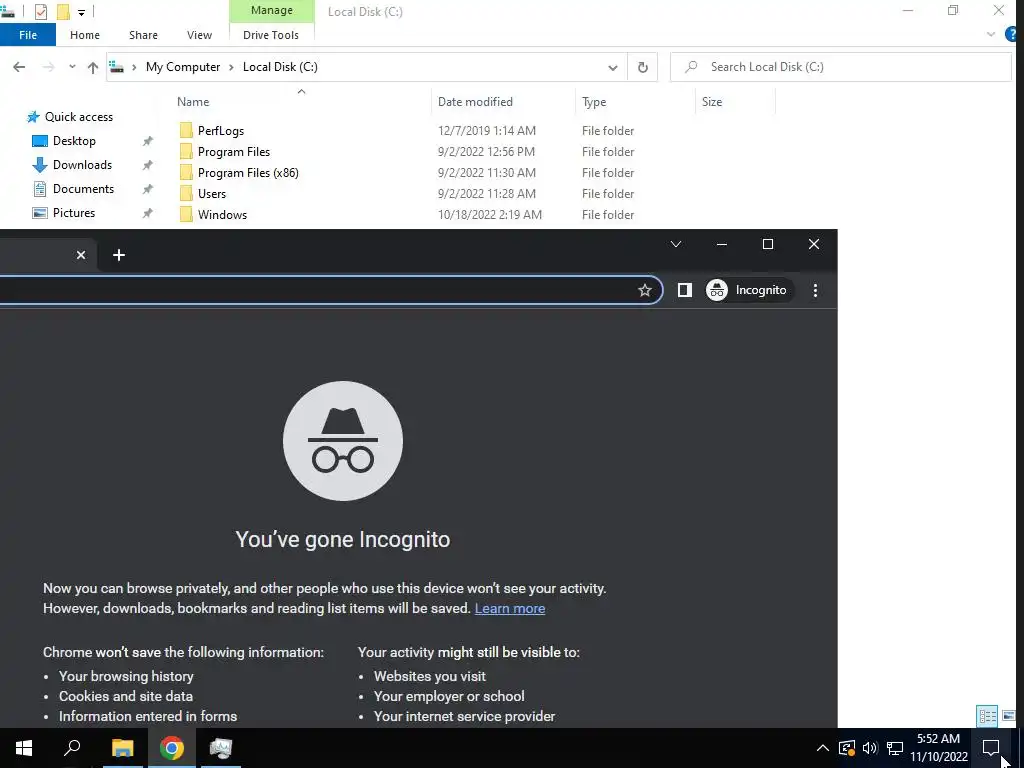Open a new Chrome tab
Image resolution: width=1024 pixels, height=768 pixels.
click(x=119, y=255)
